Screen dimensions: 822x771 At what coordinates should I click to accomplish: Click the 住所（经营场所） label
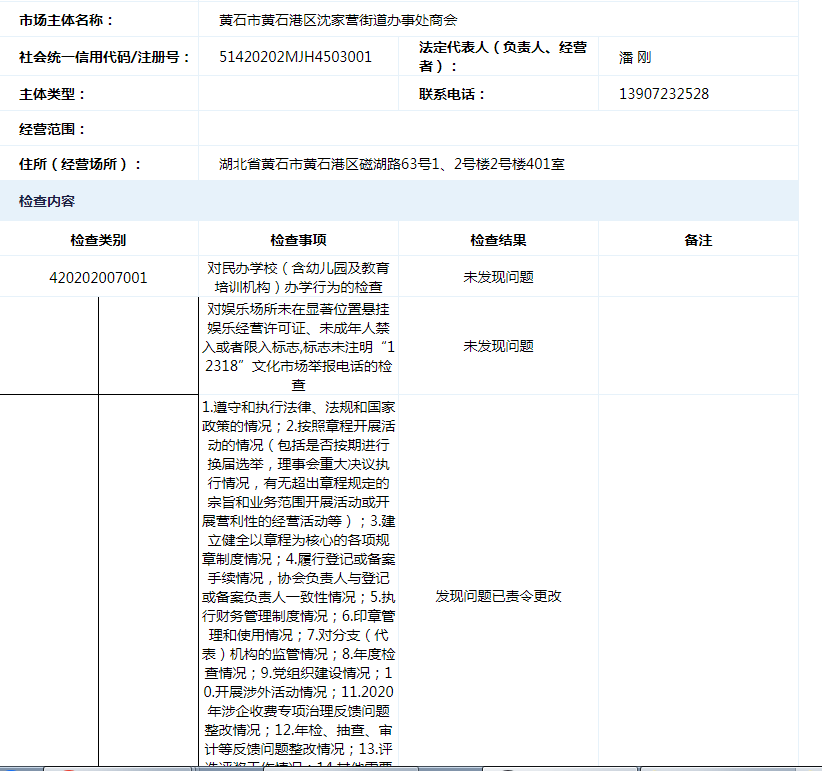(80, 164)
